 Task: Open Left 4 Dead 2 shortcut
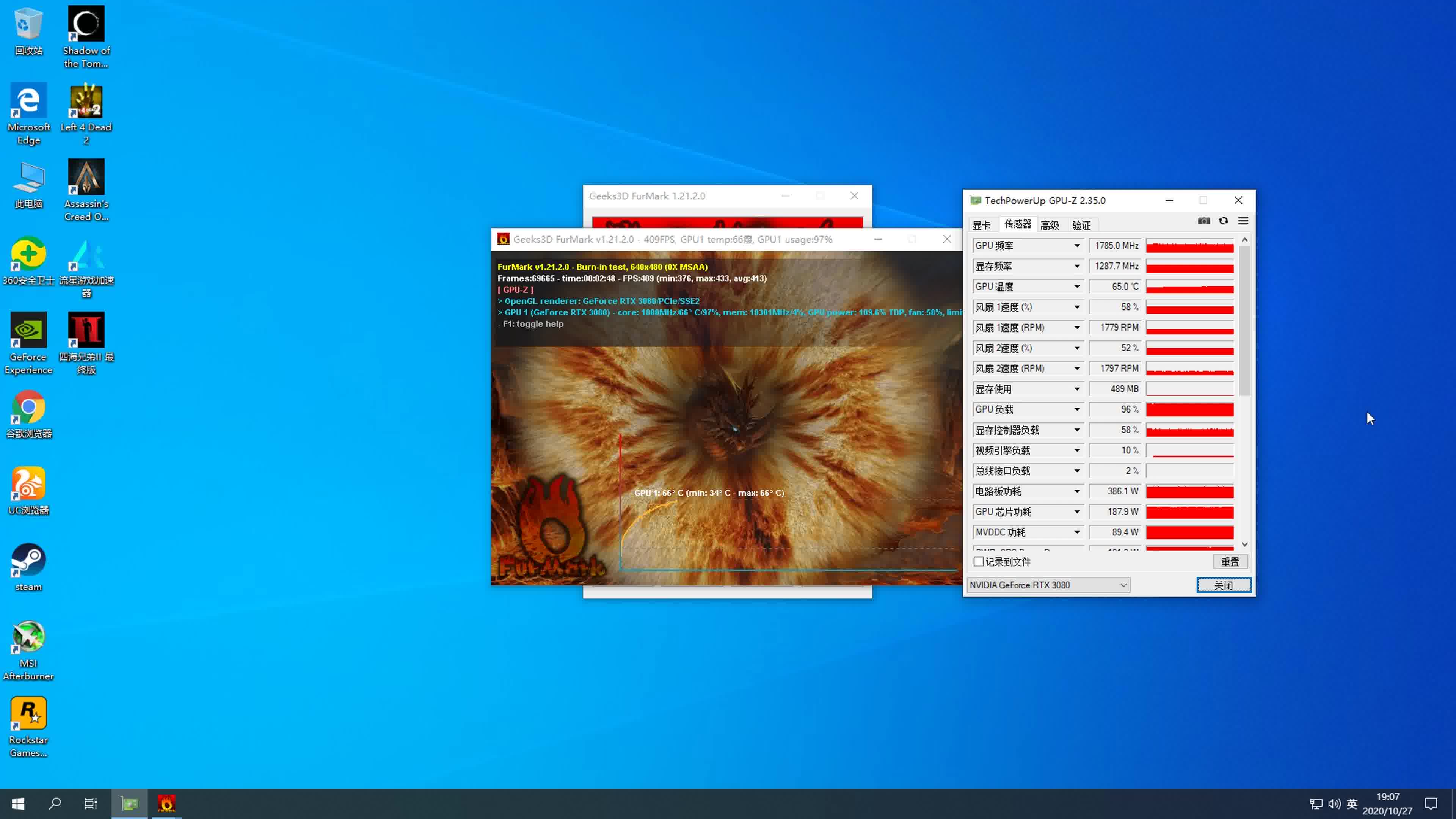point(86,114)
